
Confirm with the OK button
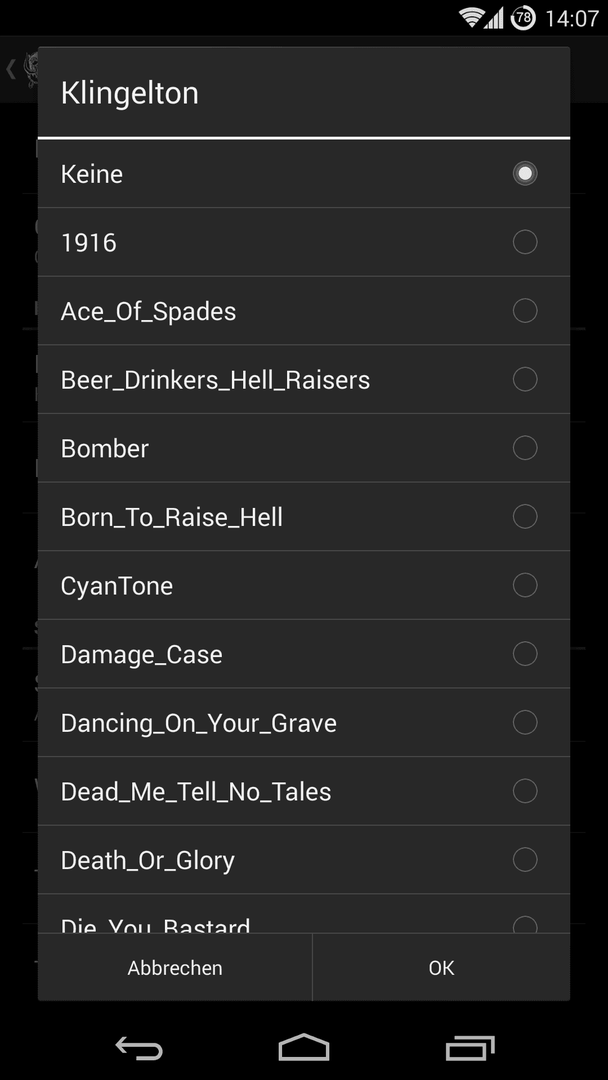[x=441, y=968]
